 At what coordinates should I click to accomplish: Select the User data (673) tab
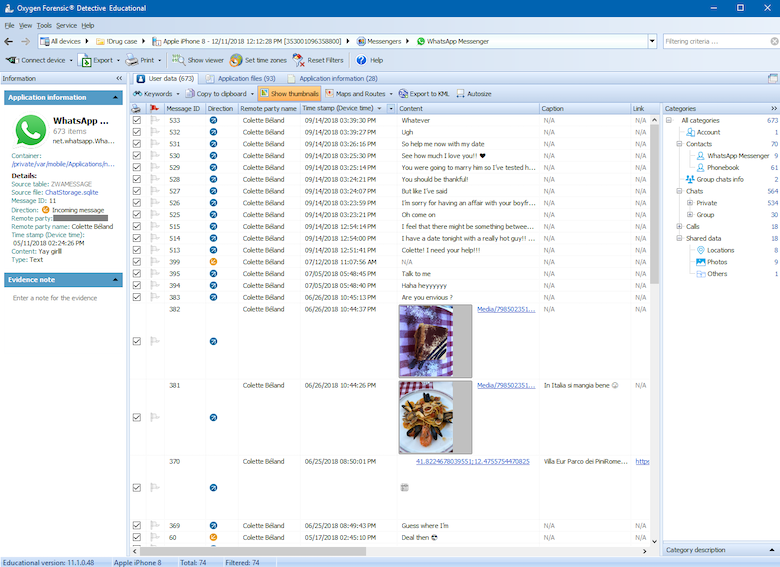pos(166,79)
